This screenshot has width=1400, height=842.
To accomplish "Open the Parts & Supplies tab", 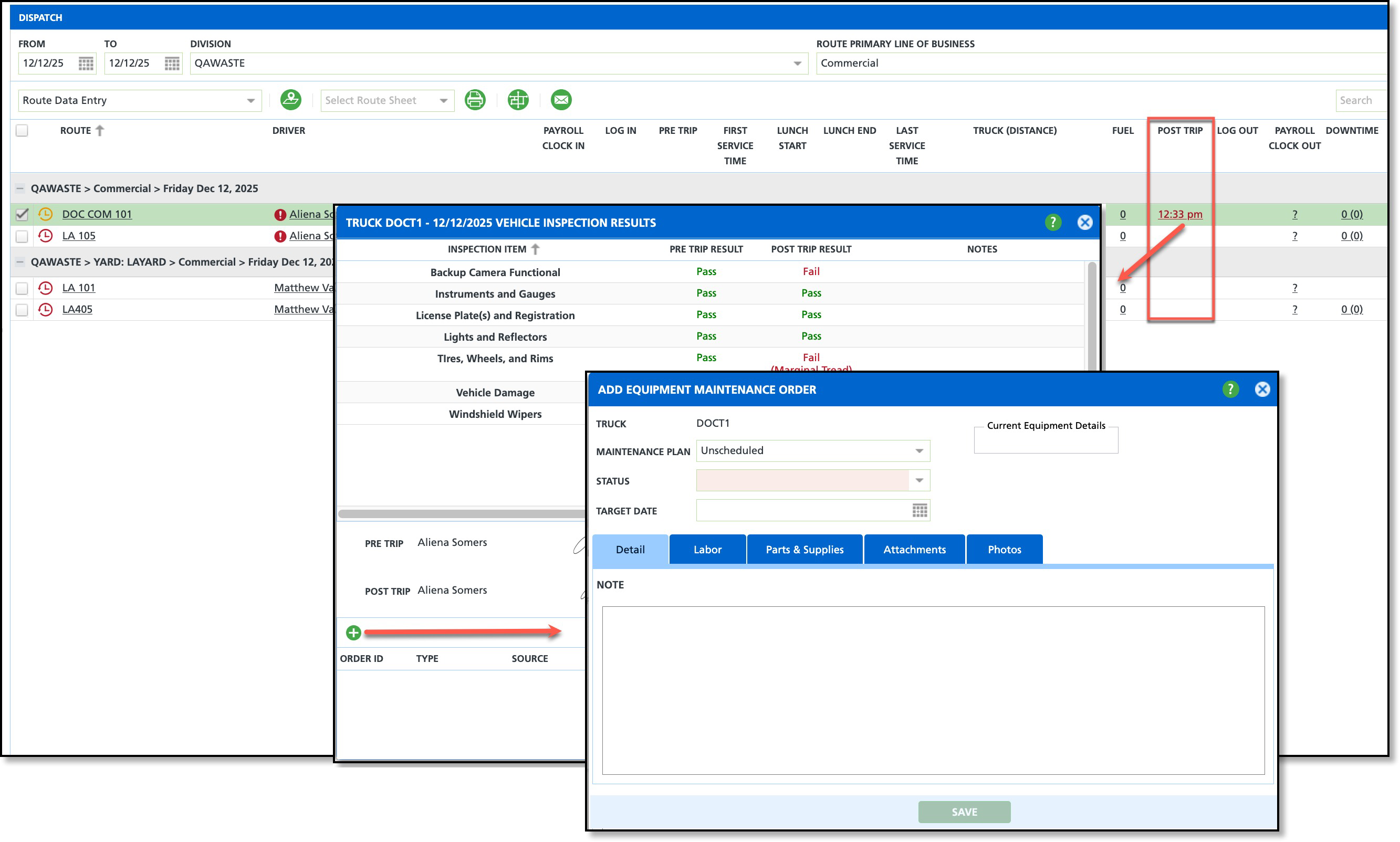I will (804, 549).
